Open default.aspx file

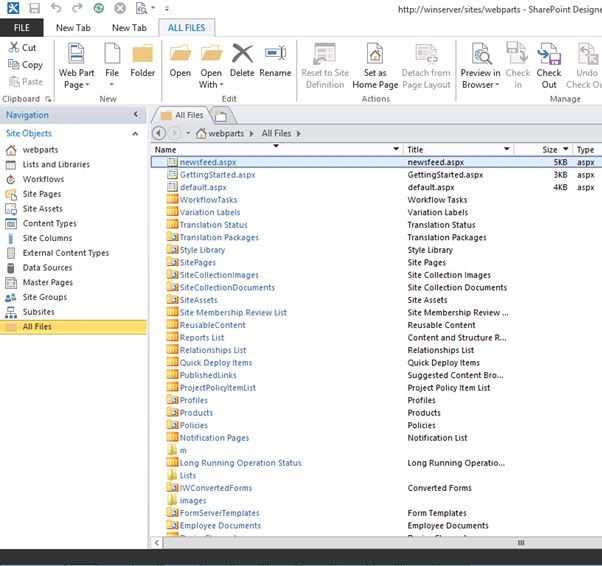(x=203, y=188)
